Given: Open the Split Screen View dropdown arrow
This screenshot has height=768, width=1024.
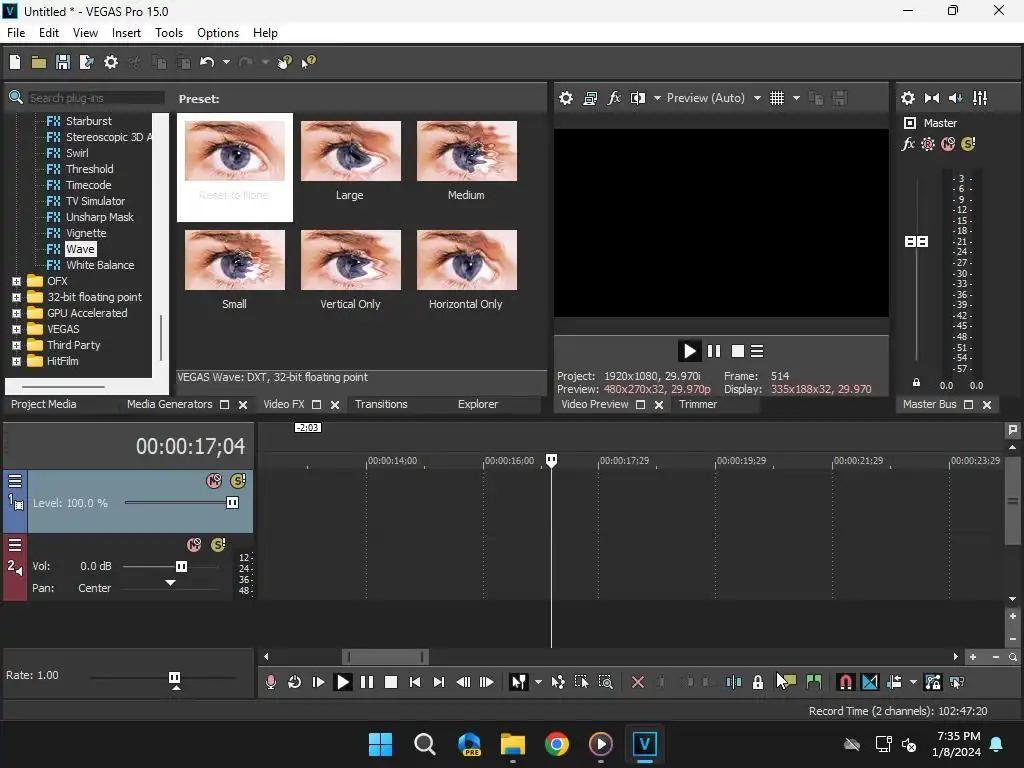Looking at the screenshot, I should [x=657, y=98].
